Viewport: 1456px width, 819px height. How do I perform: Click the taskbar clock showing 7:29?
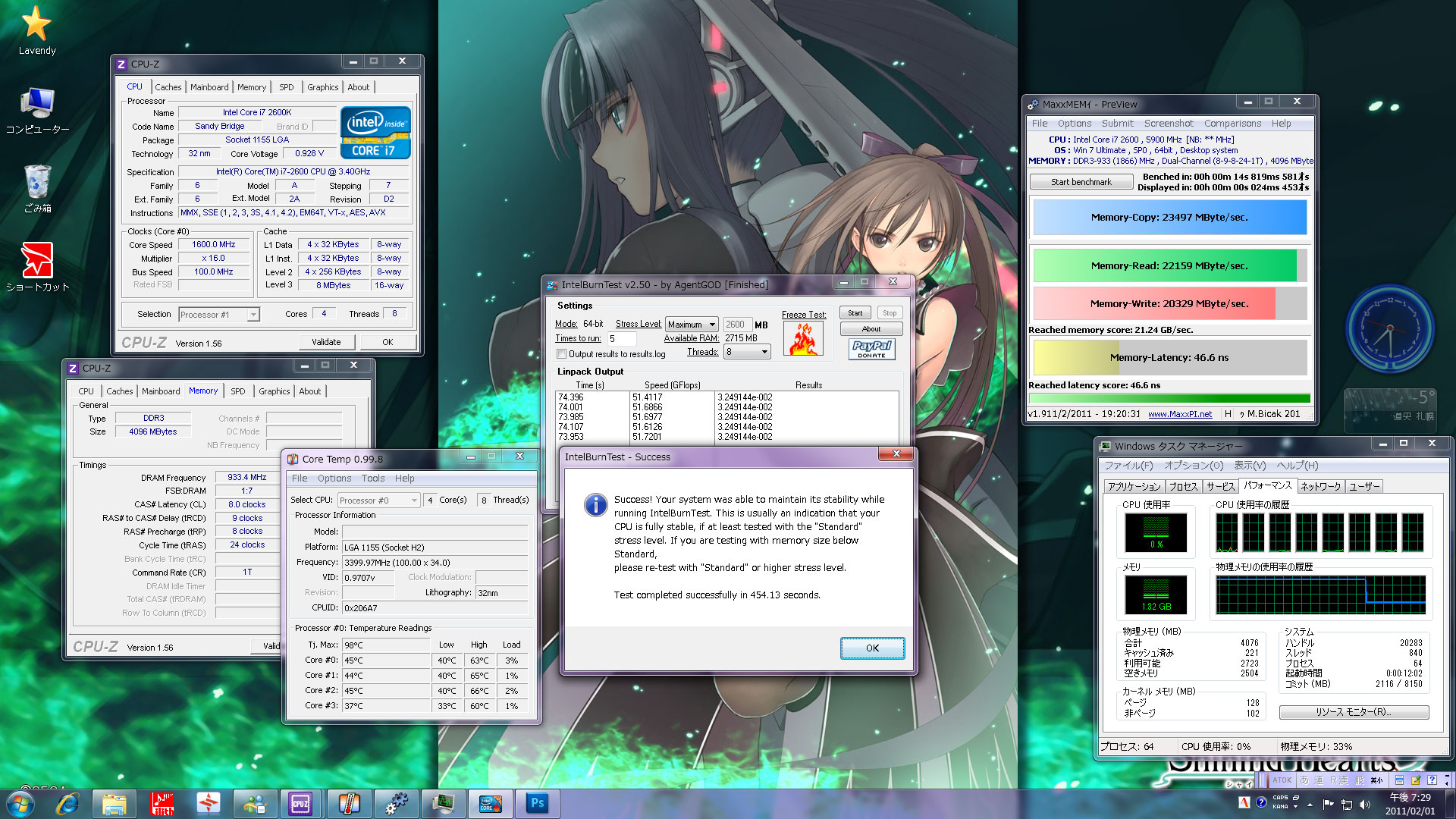[1410, 804]
